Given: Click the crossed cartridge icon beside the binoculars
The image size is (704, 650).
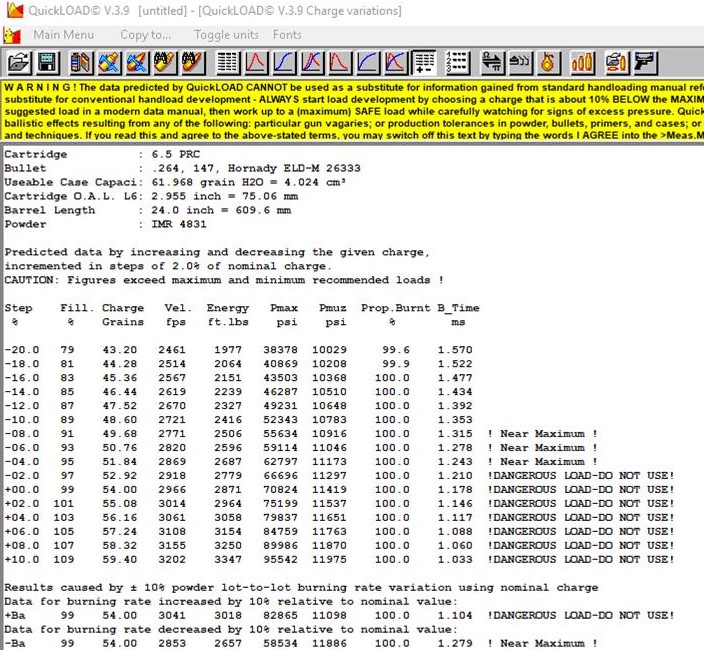Looking at the screenshot, I should tap(137, 62).
